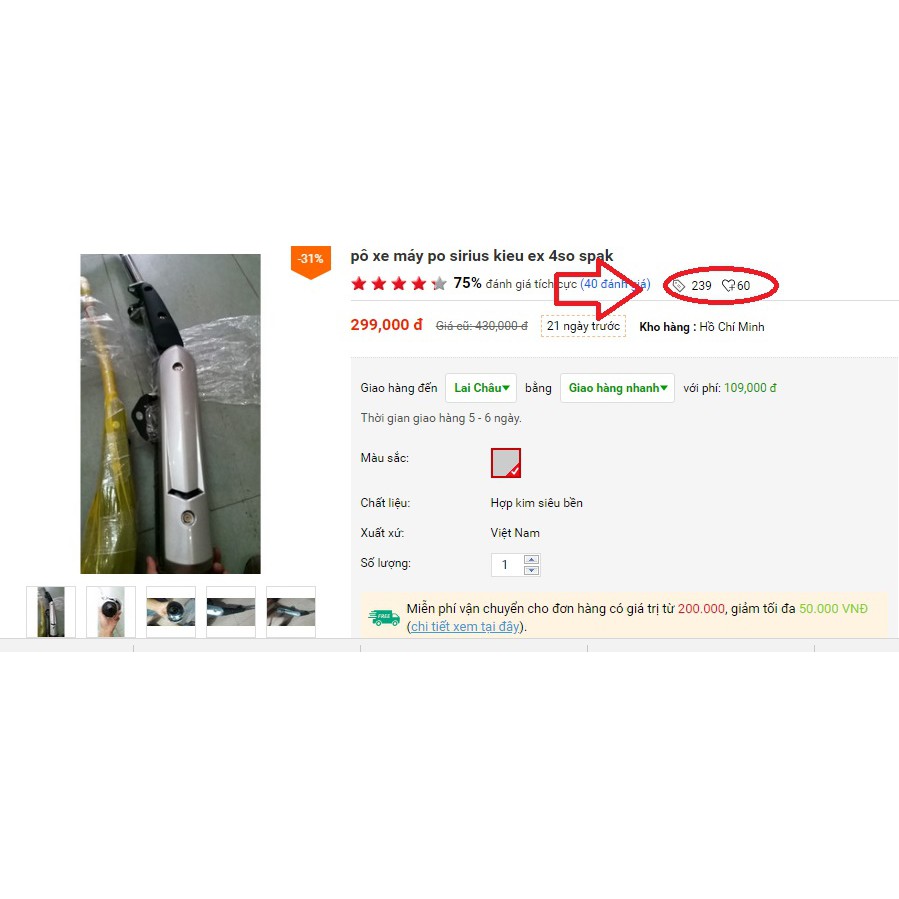This screenshot has height=899, width=899.
Task: Click the main product exhaust image
Action: 170,413
